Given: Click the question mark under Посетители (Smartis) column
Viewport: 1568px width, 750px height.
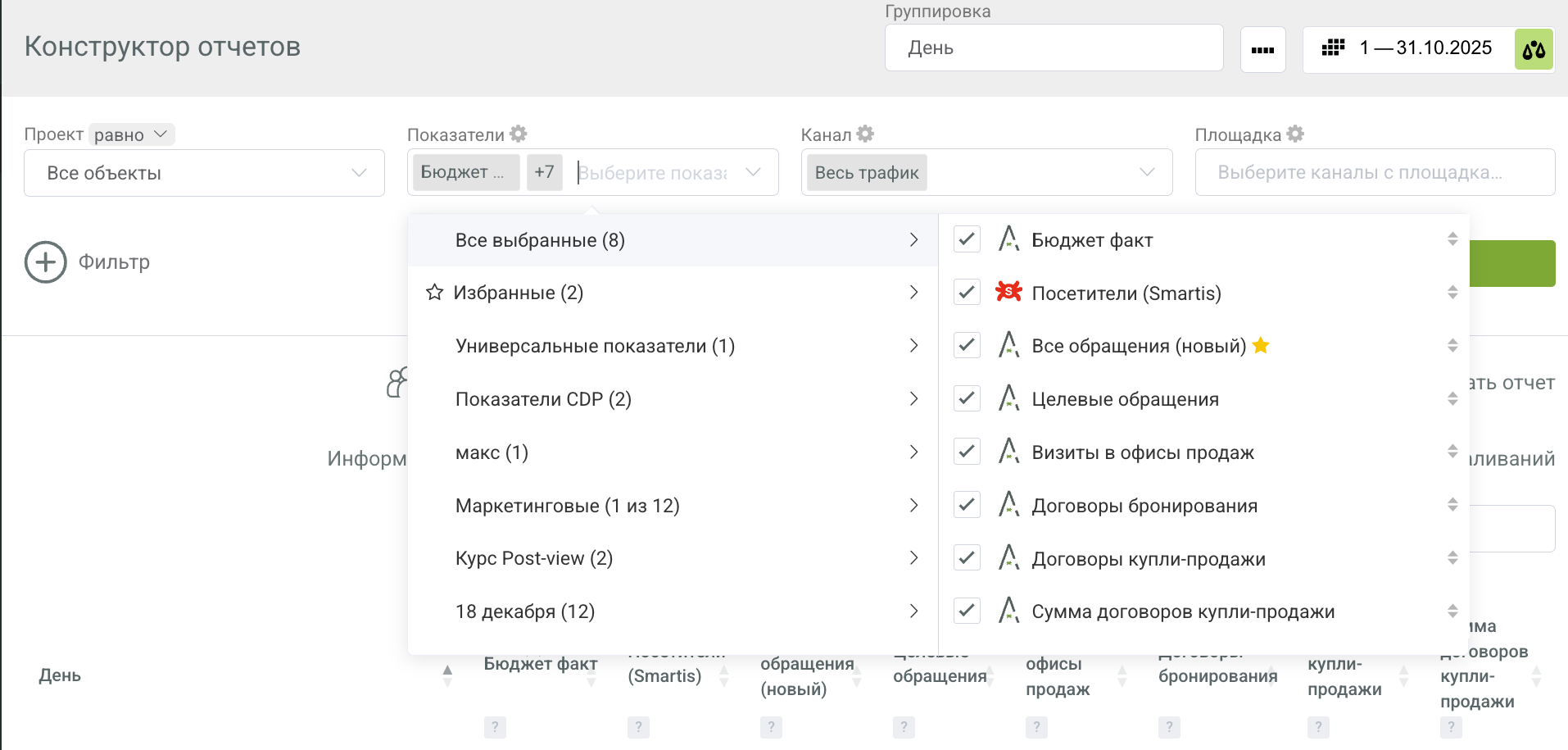Looking at the screenshot, I should click(x=638, y=727).
